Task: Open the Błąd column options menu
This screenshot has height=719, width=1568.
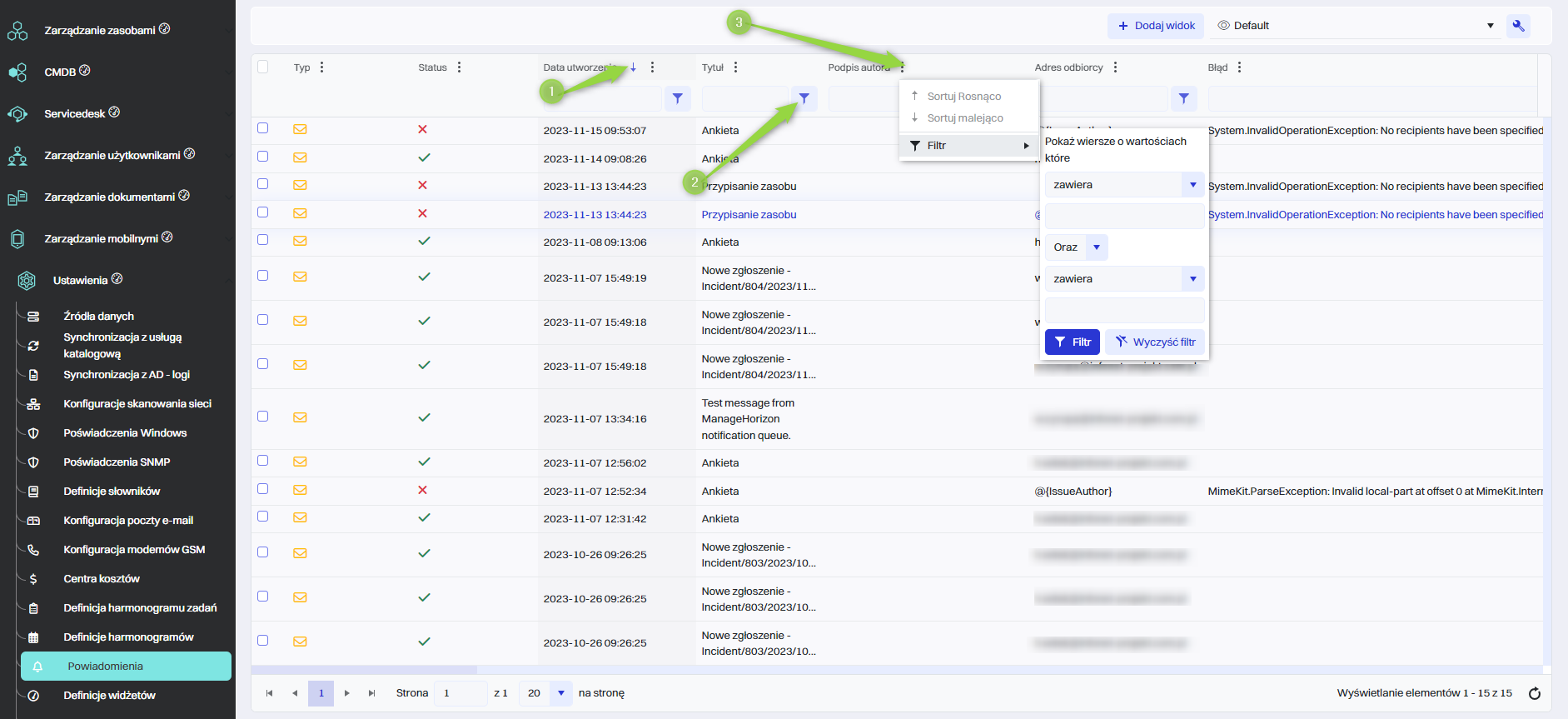Action: click(x=1239, y=67)
